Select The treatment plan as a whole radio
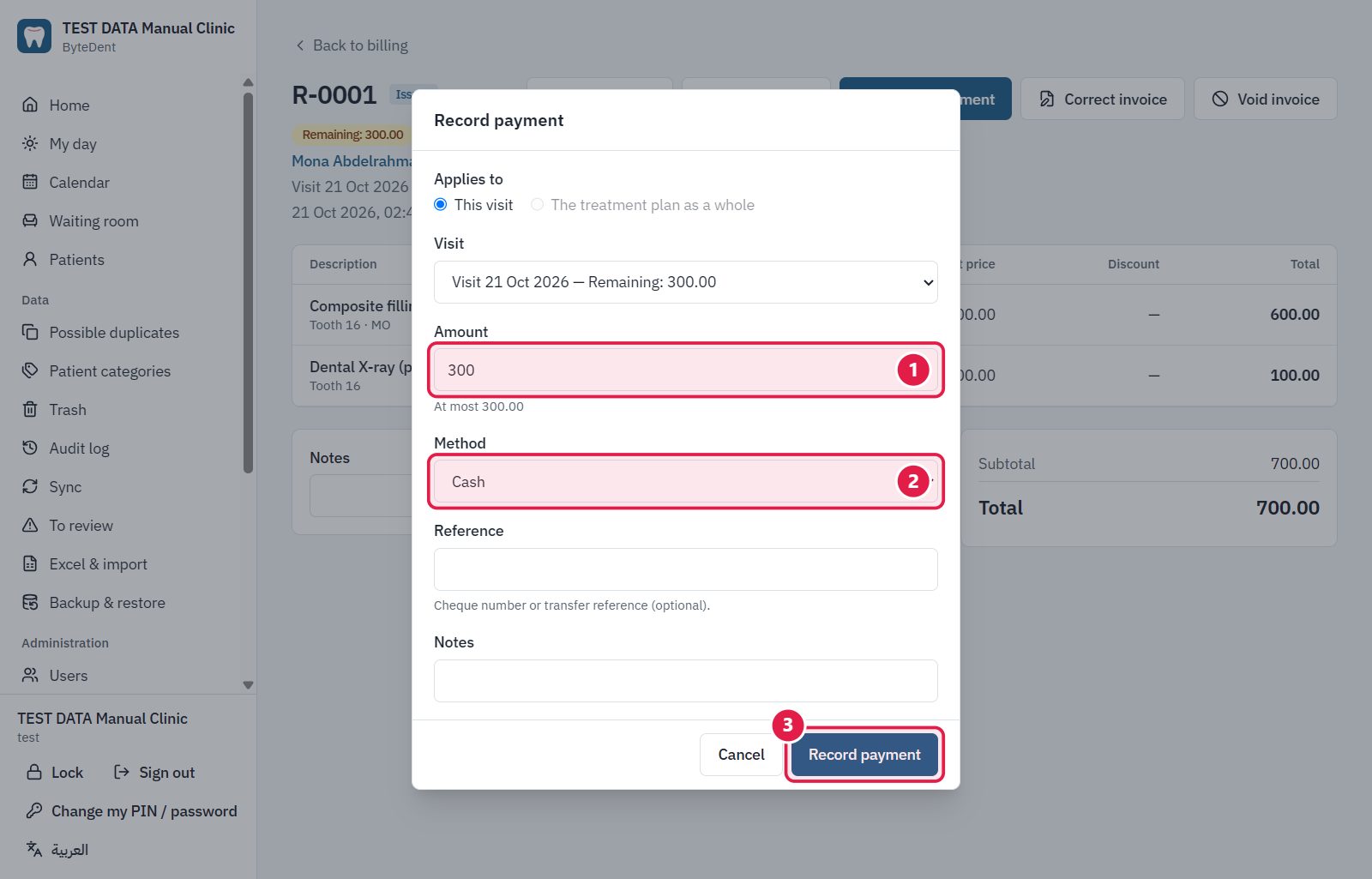Image resolution: width=1372 pixels, height=879 pixels. 538,204
